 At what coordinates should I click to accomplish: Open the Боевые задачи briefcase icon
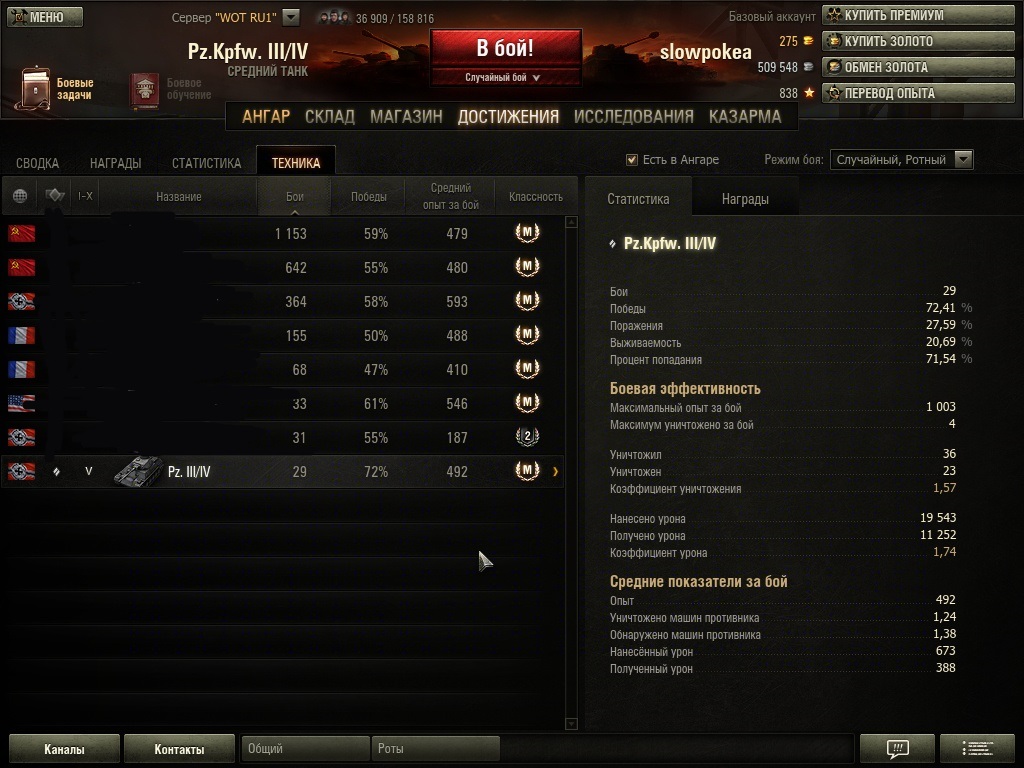click(34, 88)
